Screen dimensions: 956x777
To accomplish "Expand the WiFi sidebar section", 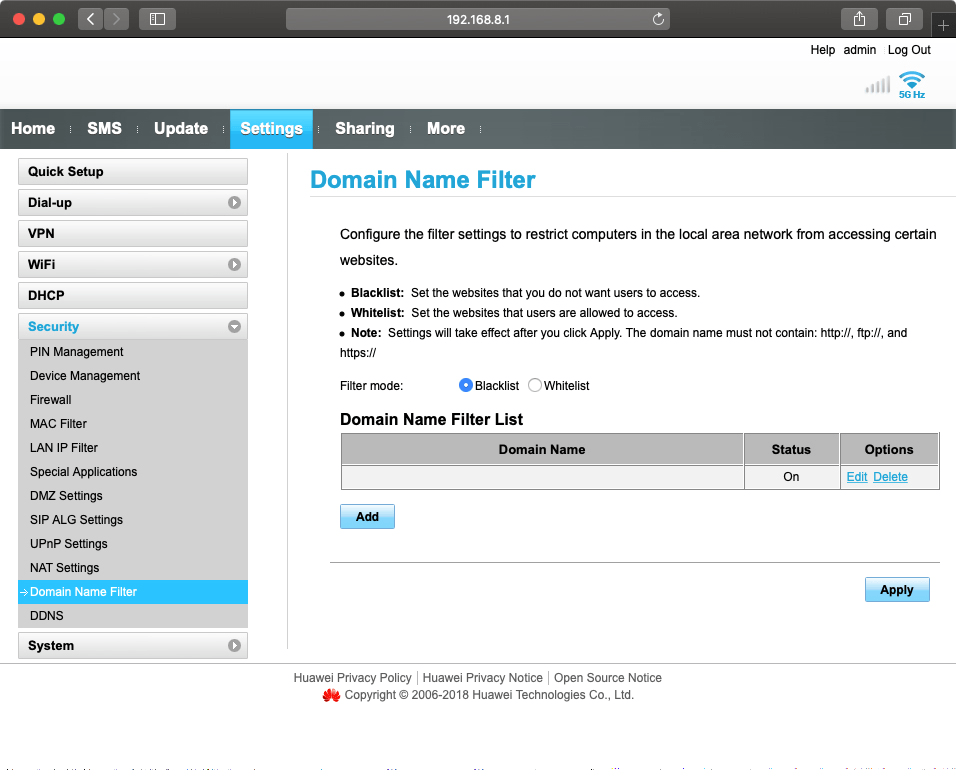I will point(234,265).
